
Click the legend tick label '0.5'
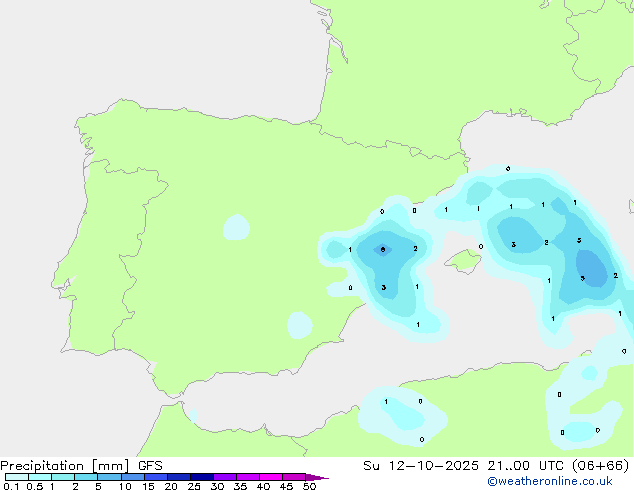35,486
